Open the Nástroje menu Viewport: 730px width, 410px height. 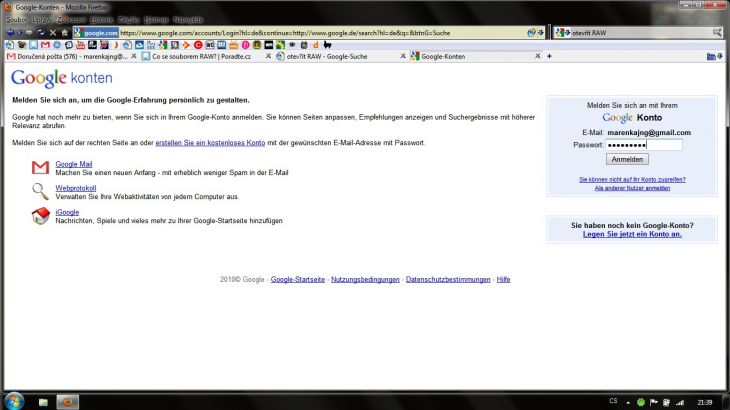pos(156,20)
